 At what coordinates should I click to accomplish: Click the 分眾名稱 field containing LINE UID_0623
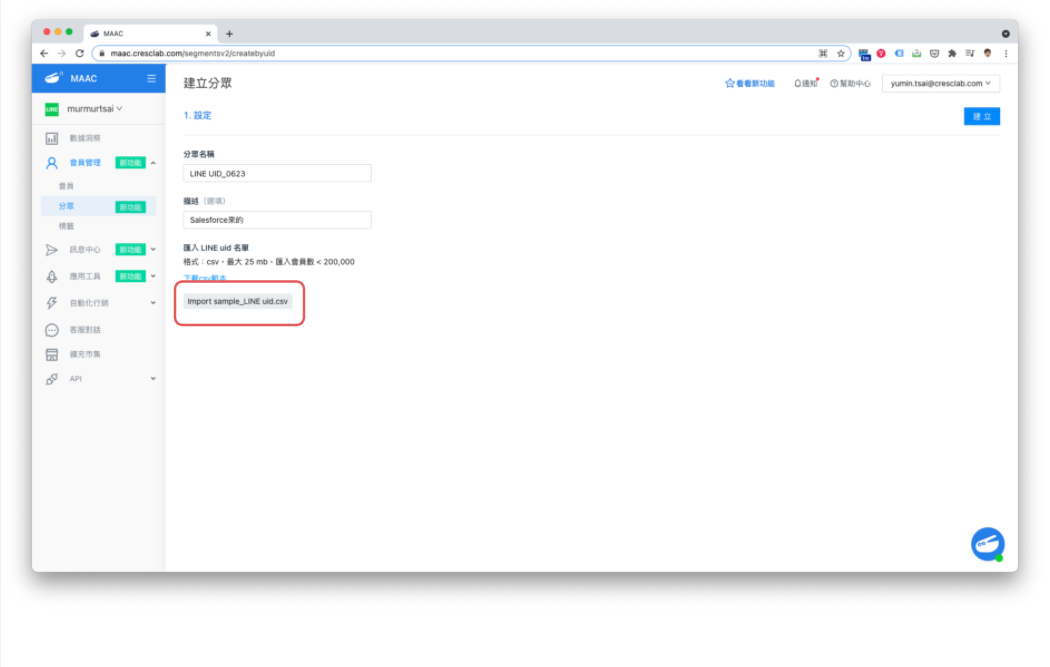point(277,174)
